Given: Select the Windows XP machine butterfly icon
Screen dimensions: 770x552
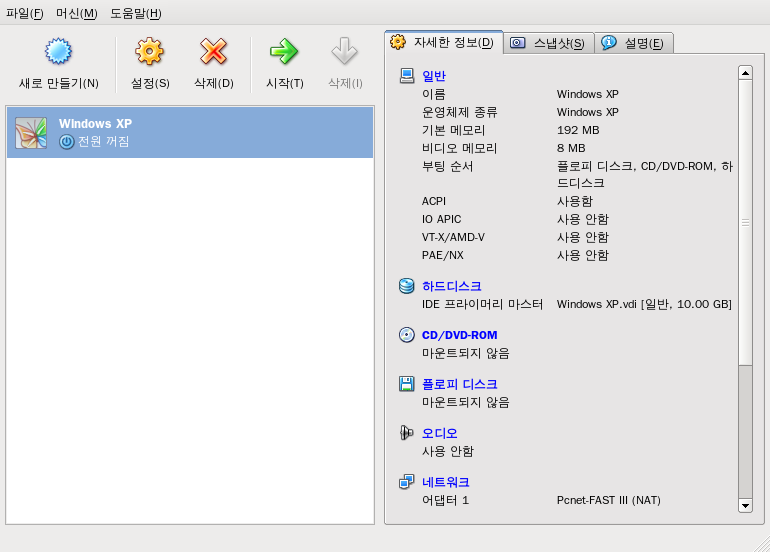Looking at the screenshot, I should pyautogui.click(x=31, y=133).
